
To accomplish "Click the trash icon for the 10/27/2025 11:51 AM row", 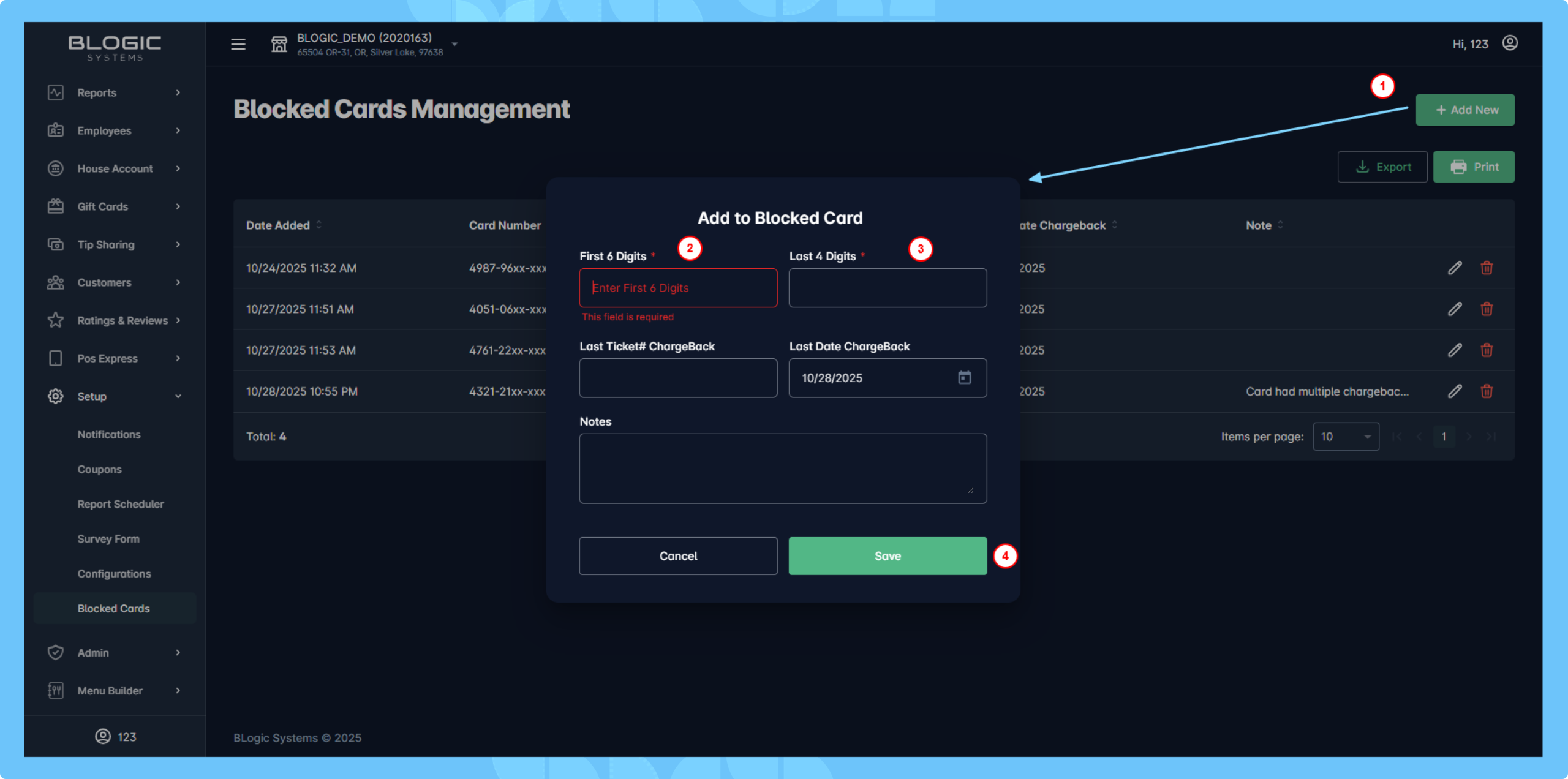I will (1487, 309).
